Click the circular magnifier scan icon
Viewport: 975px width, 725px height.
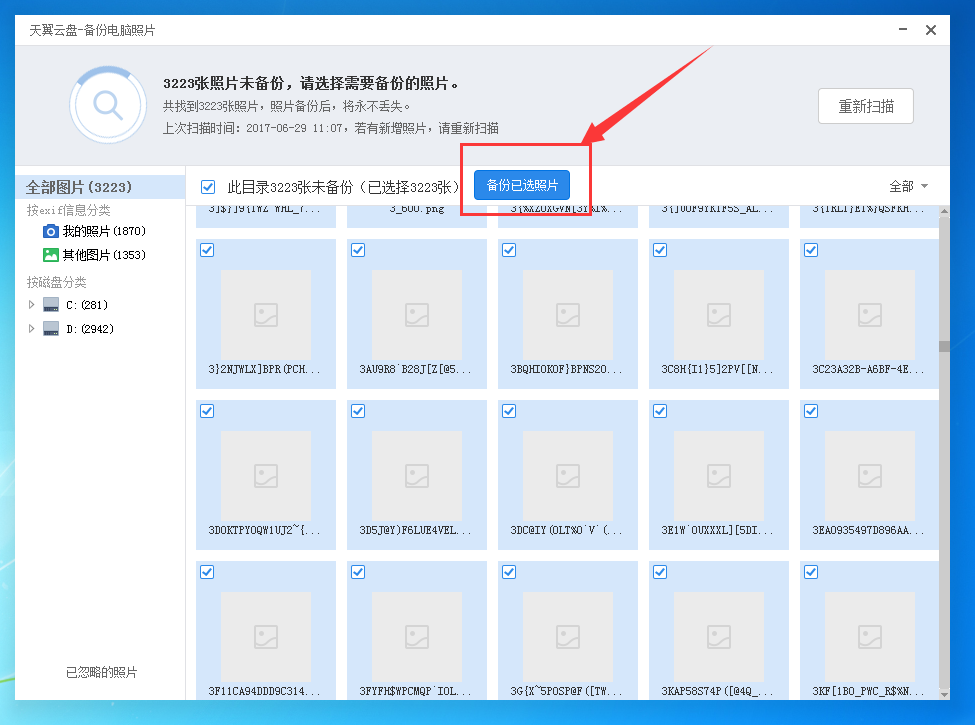coord(107,103)
